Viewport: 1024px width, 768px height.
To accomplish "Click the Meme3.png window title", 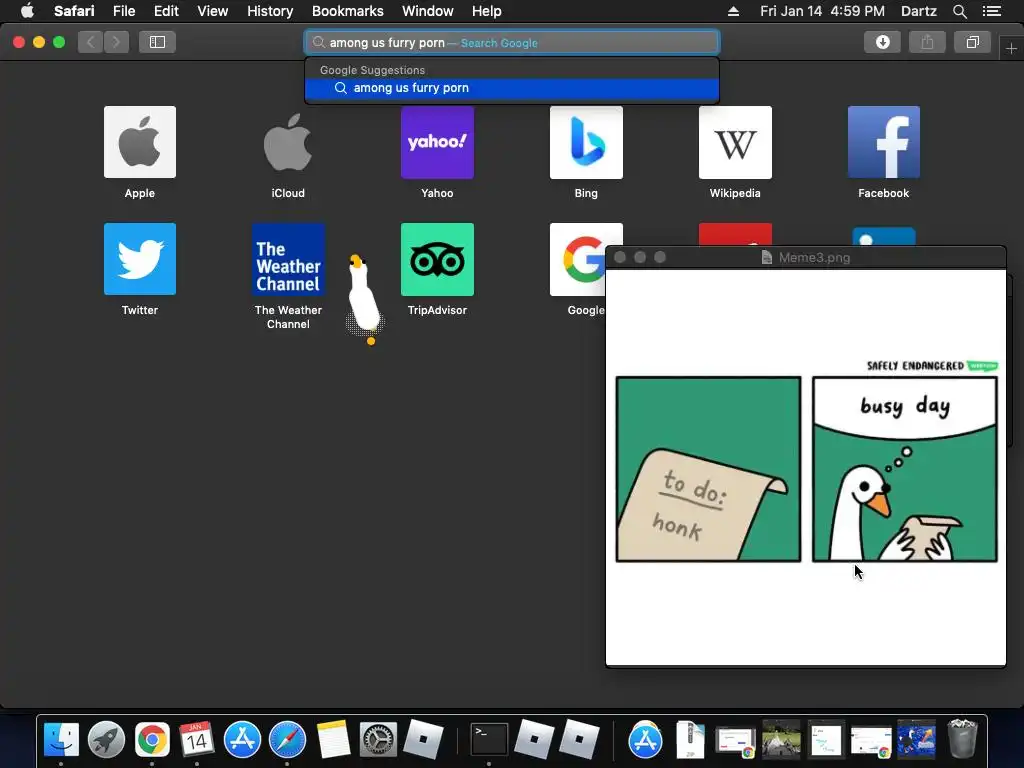I will (814, 257).
